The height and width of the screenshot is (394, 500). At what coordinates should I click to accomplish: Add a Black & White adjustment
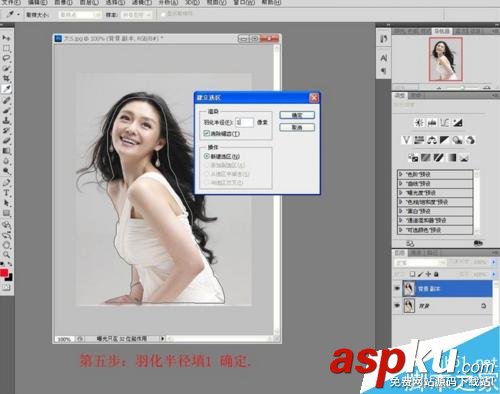(444, 140)
